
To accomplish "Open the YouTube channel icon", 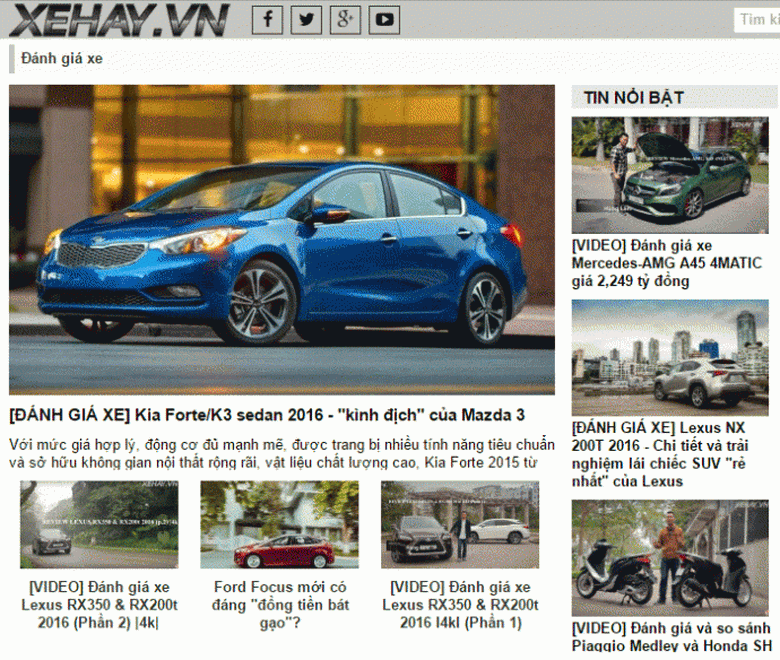I will pyautogui.click(x=384, y=19).
